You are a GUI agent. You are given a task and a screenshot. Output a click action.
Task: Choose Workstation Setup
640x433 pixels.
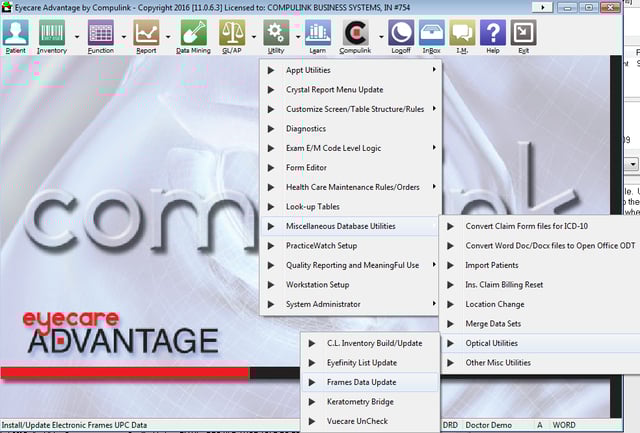coord(351,285)
